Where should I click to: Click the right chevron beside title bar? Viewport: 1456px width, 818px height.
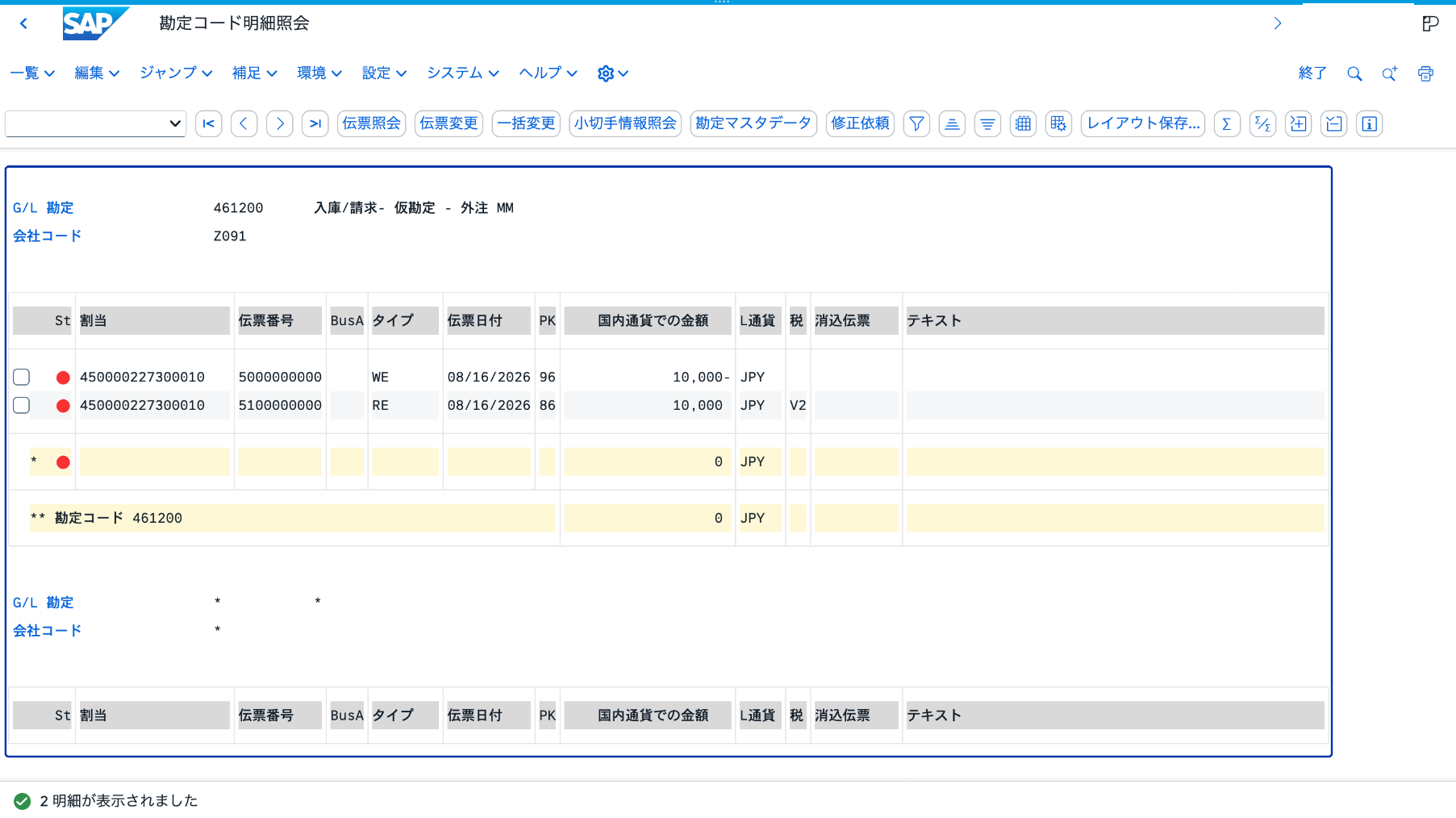pos(1278,23)
